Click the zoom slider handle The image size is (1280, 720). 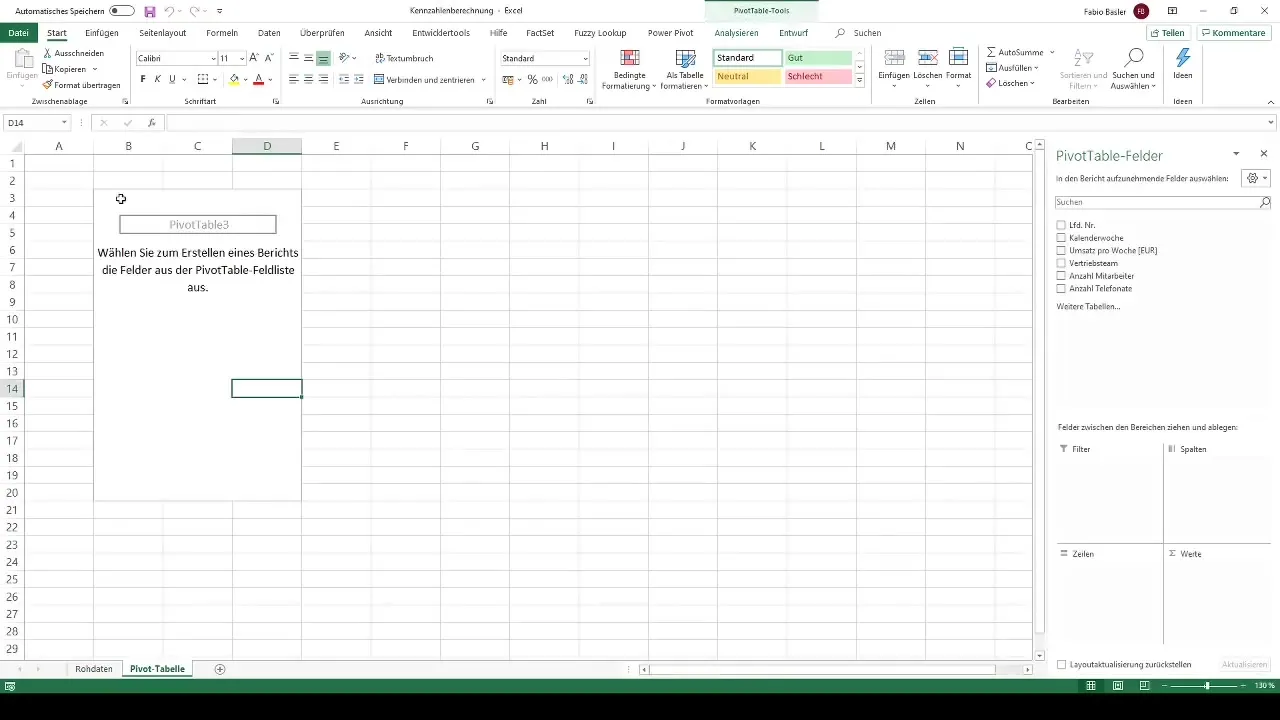(x=1207, y=686)
